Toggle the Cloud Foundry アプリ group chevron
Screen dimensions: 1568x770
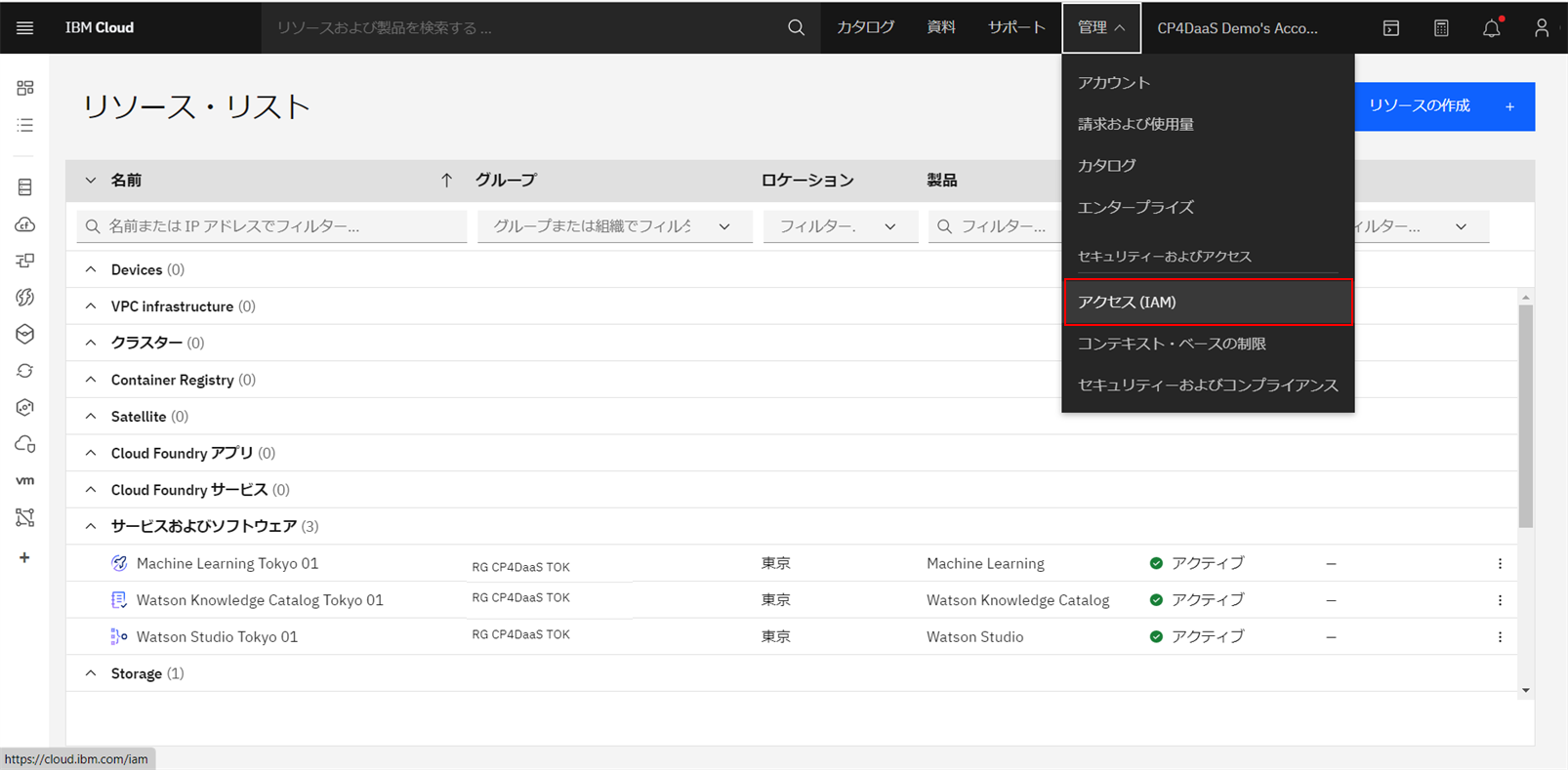click(91, 453)
